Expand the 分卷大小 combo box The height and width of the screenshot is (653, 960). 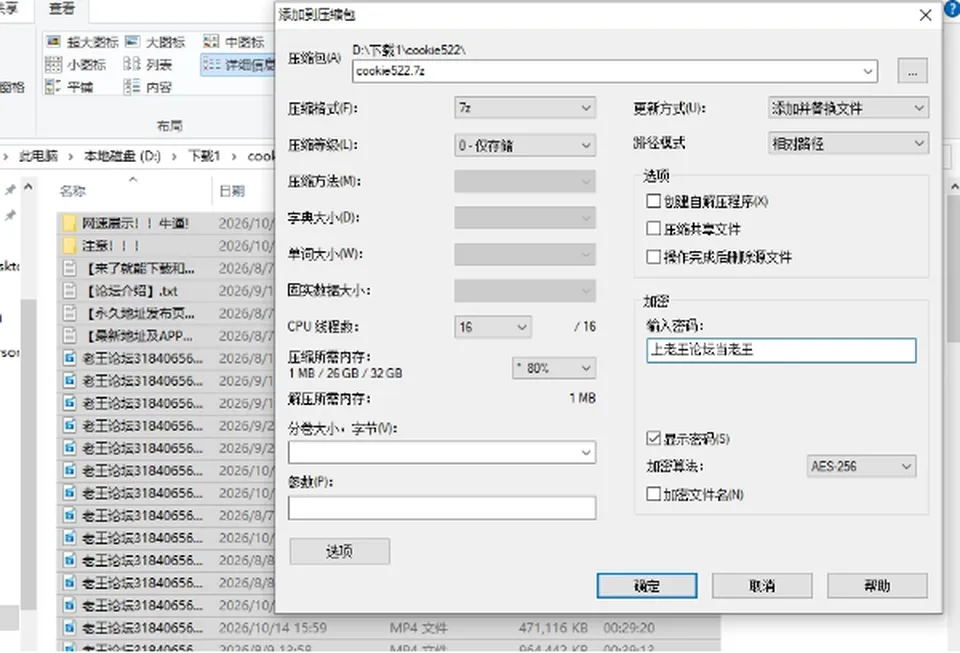click(x=442, y=452)
